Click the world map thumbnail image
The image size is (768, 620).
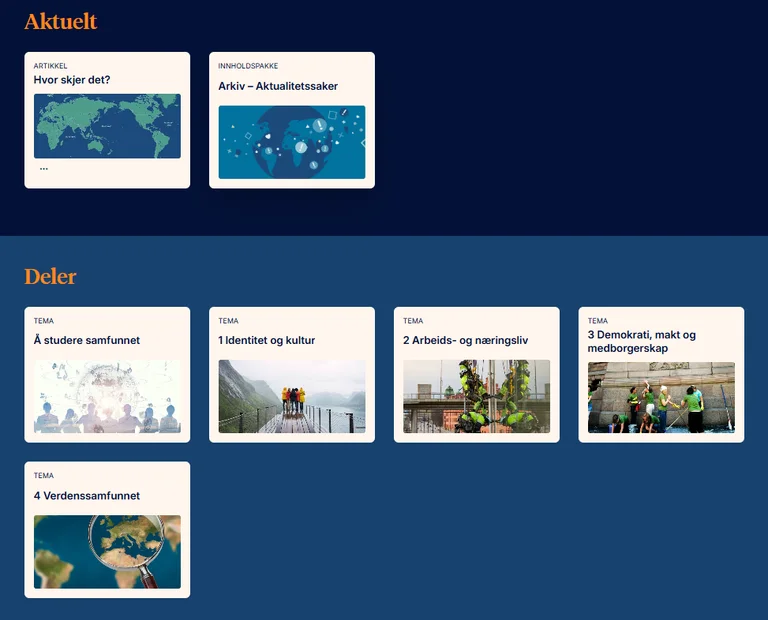click(107, 126)
